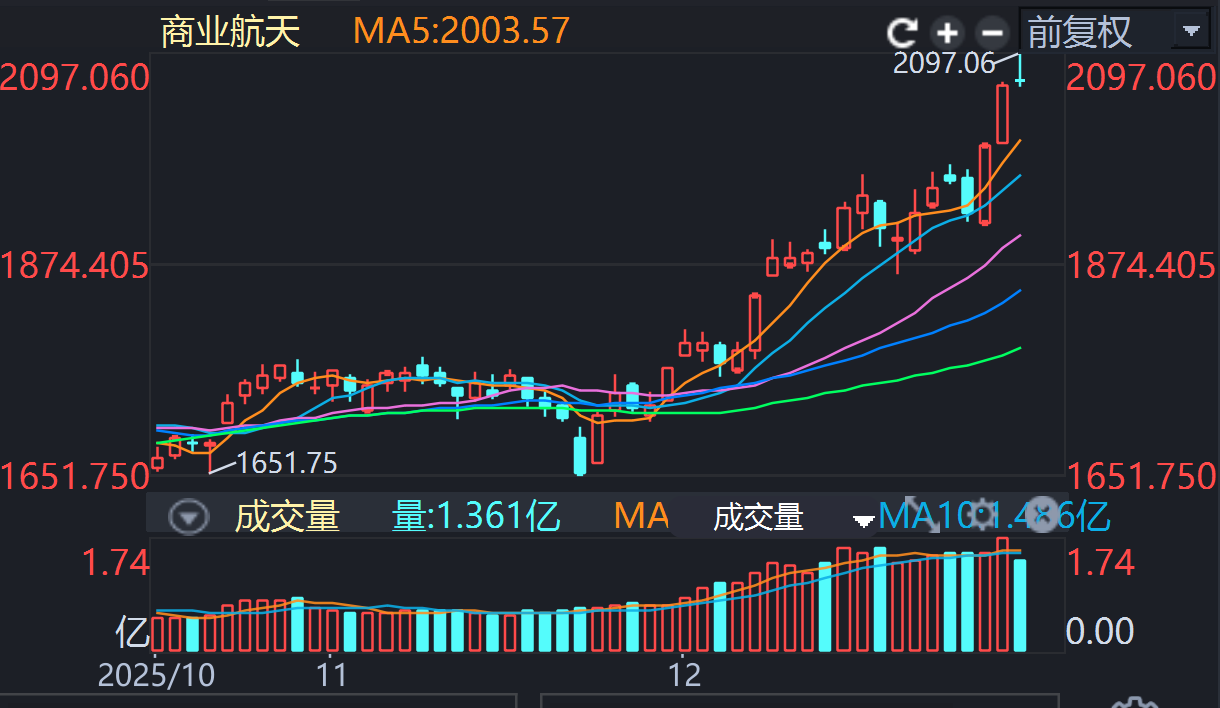
Task: Click the 11 month label on date axis
Action: (331, 674)
